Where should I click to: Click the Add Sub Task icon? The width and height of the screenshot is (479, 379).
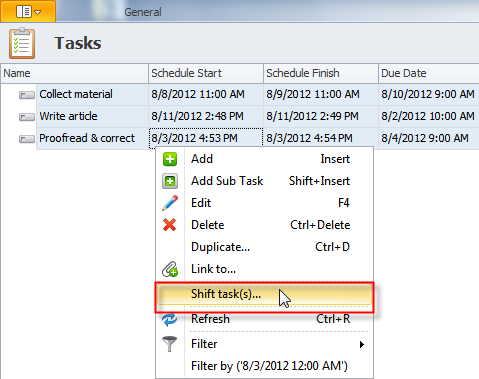pos(170,181)
